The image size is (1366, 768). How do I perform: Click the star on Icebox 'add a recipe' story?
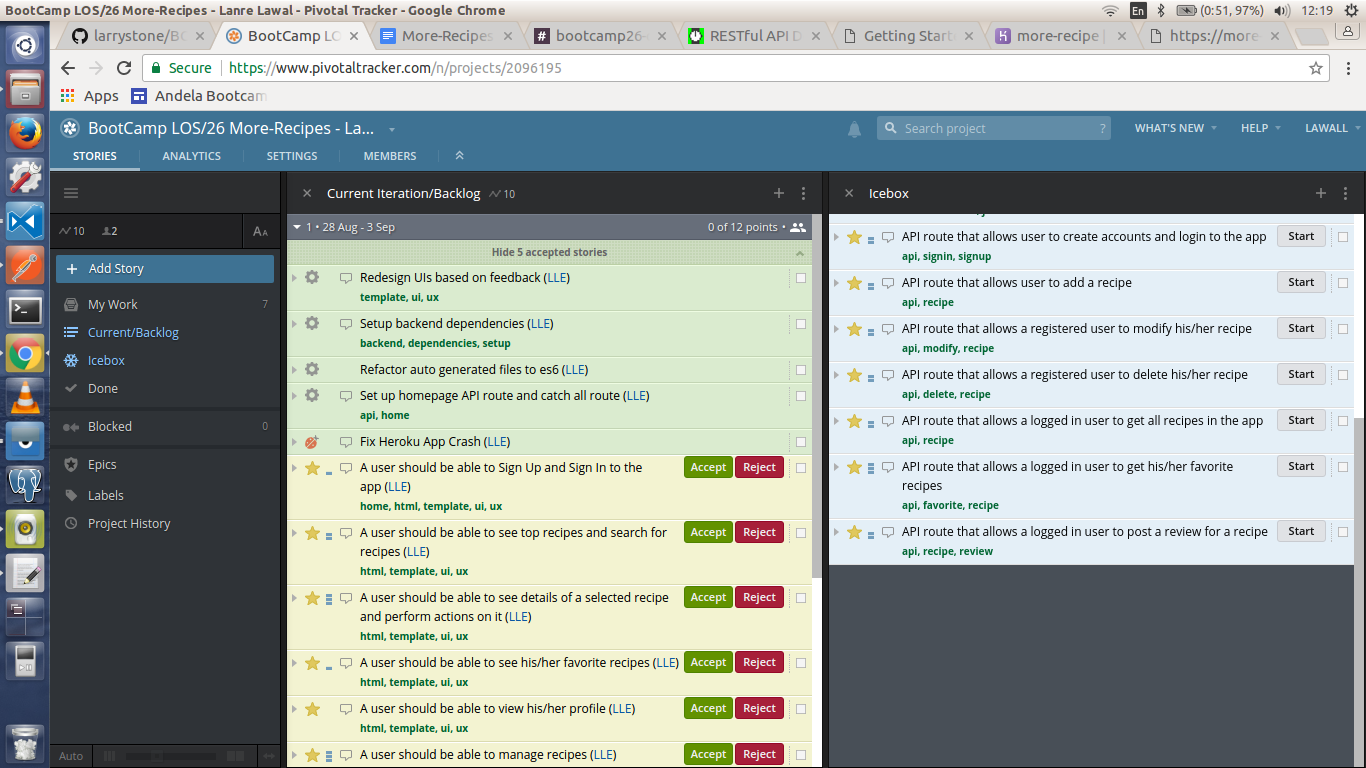pos(854,283)
